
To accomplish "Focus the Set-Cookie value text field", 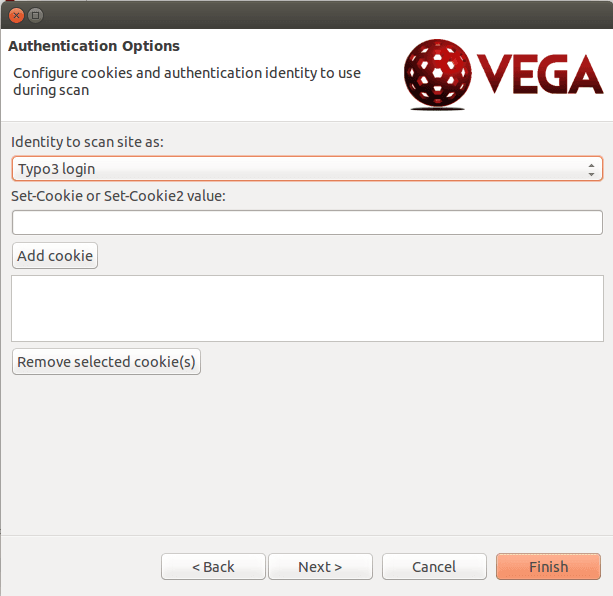I will pyautogui.click(x=307, y=222).
